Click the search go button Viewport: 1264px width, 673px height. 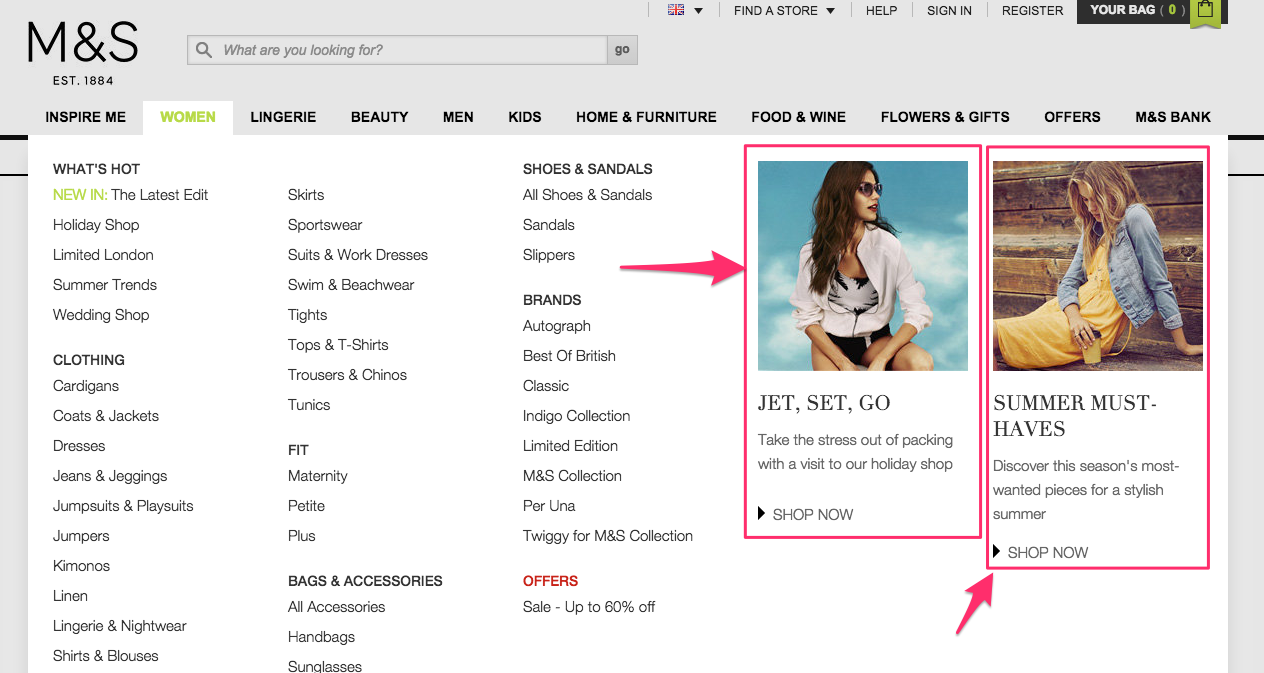pos(622,49)
